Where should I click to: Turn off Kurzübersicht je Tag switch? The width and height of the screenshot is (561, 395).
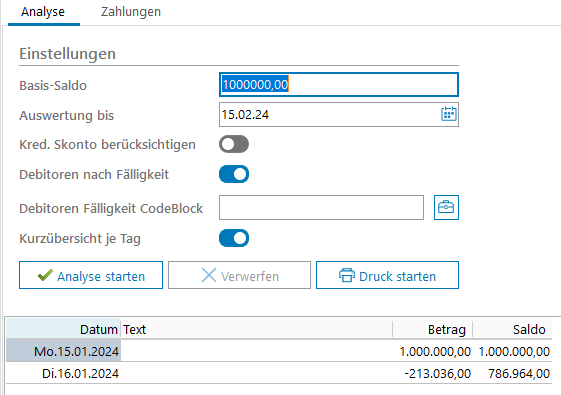(x=234, y=238)
